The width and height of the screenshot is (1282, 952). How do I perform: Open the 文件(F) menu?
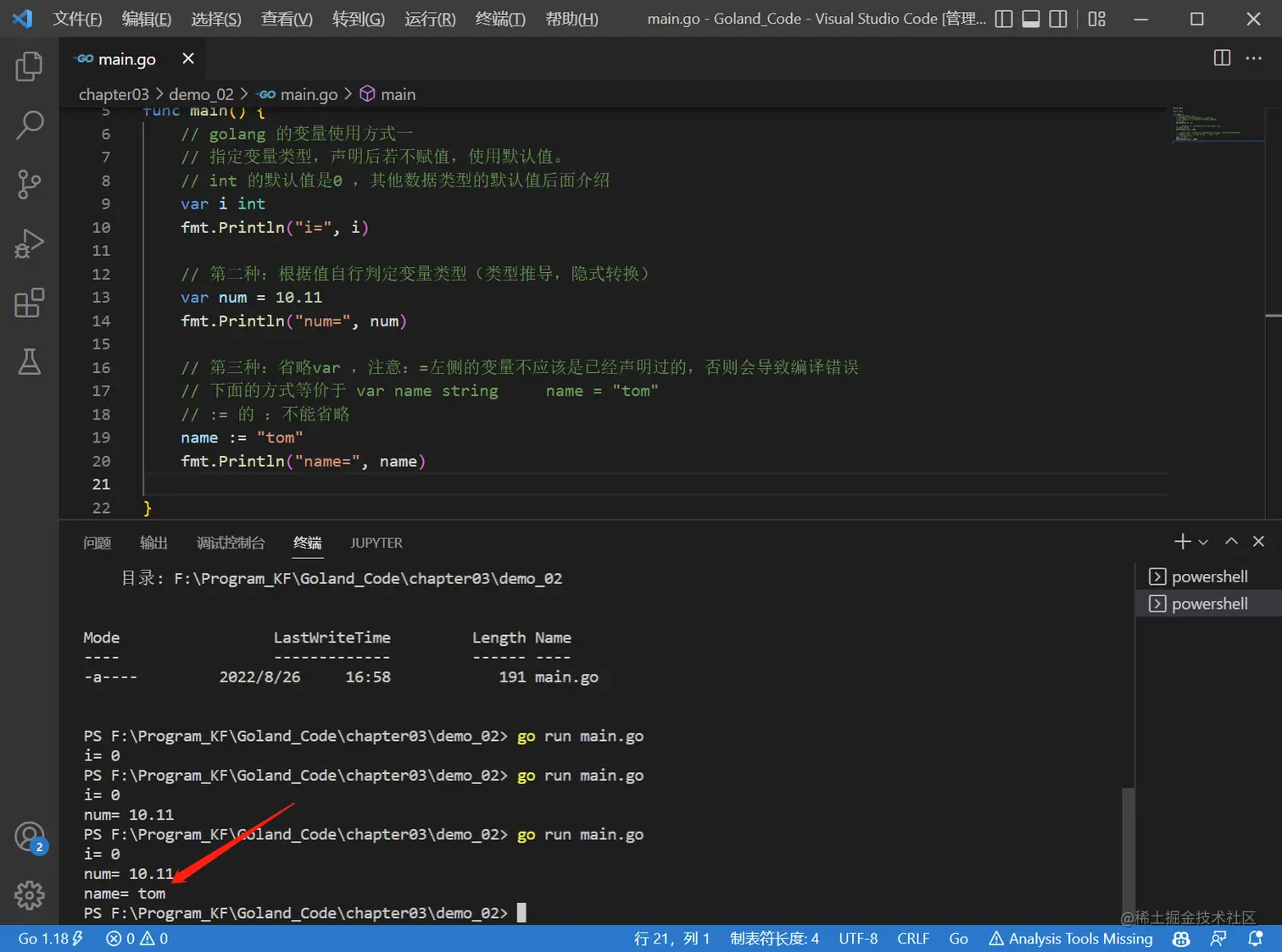pos(77,19)
